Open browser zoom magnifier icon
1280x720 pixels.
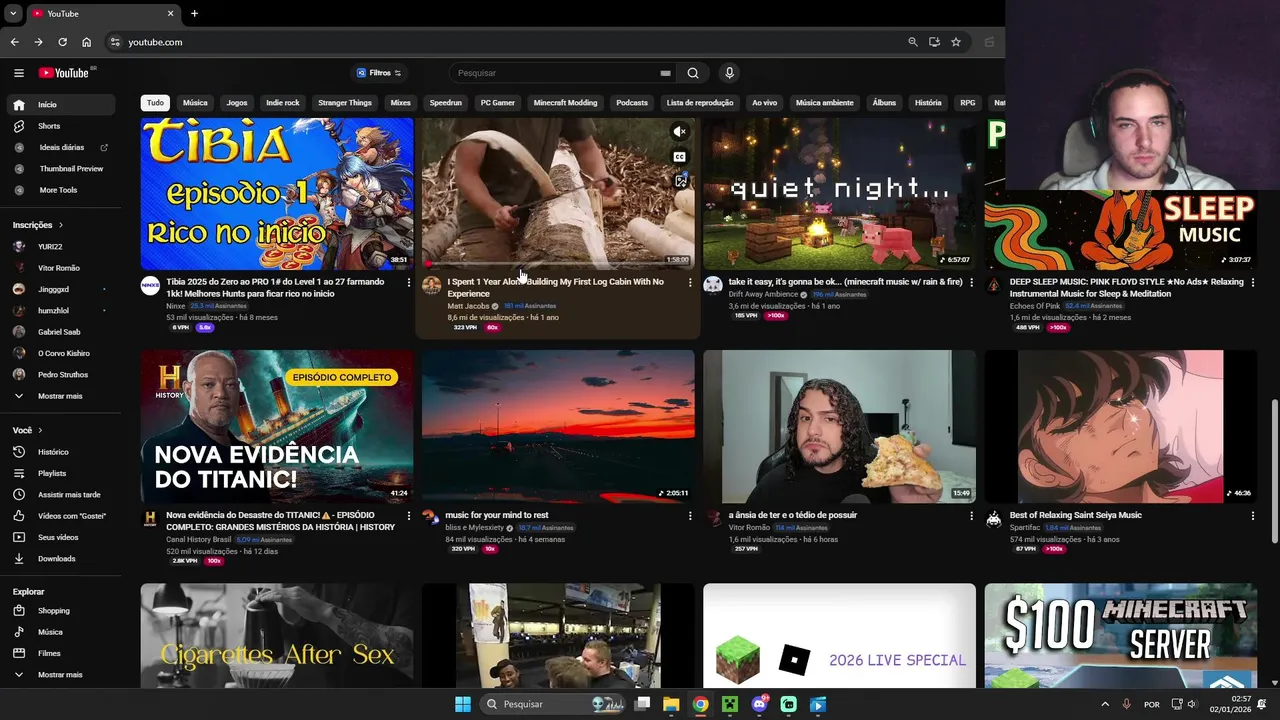tap(912, 42)
